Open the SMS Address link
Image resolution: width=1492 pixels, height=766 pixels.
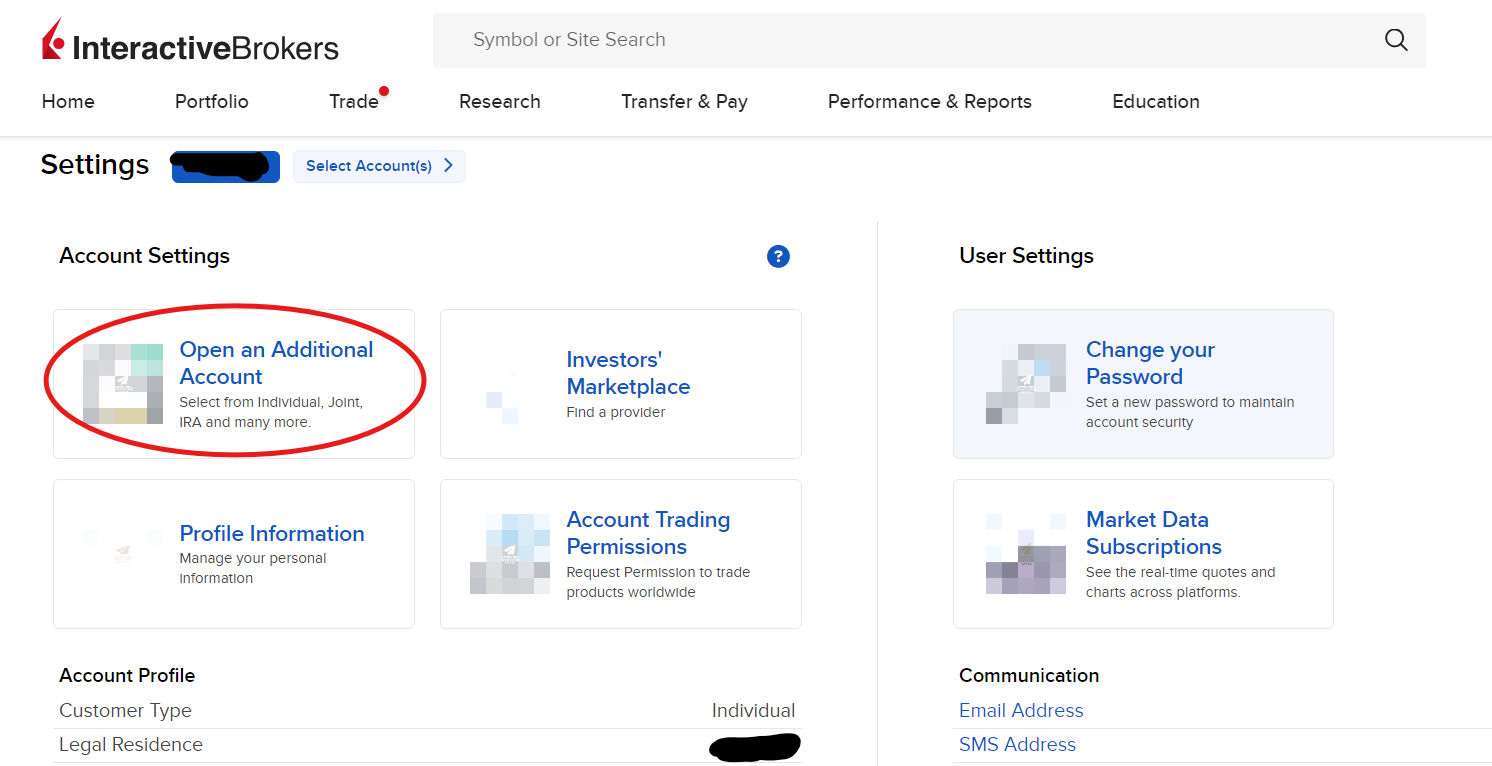point(1017,745)
